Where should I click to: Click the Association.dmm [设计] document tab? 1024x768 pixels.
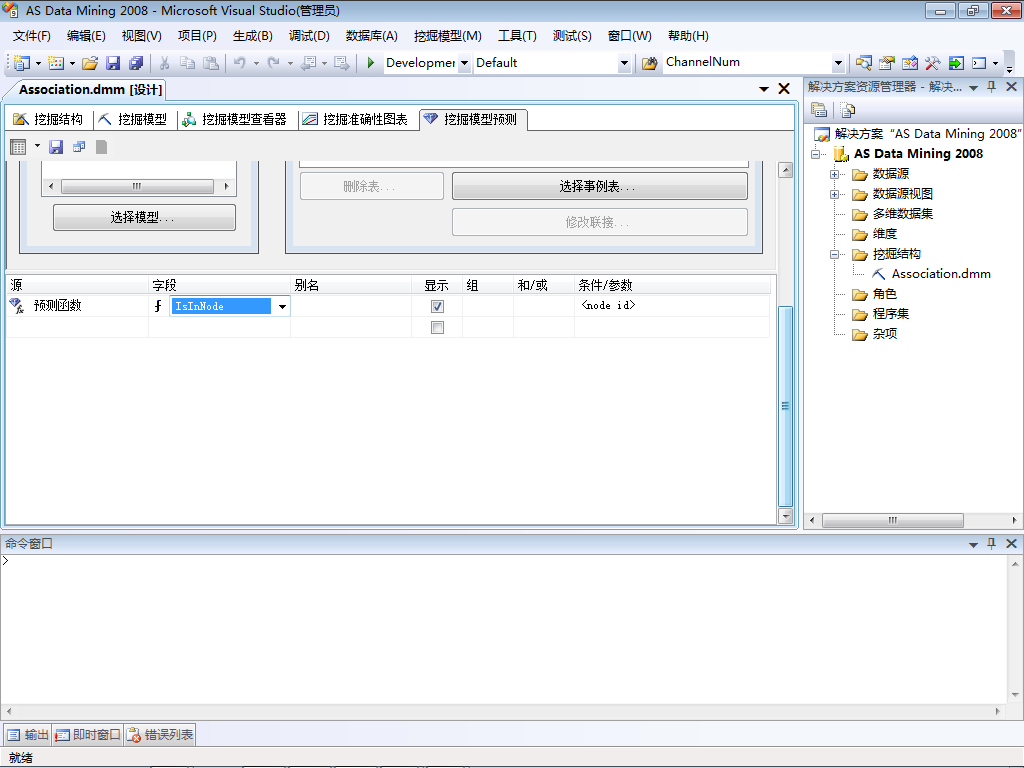pyautogui.click(x=90, y=89)
